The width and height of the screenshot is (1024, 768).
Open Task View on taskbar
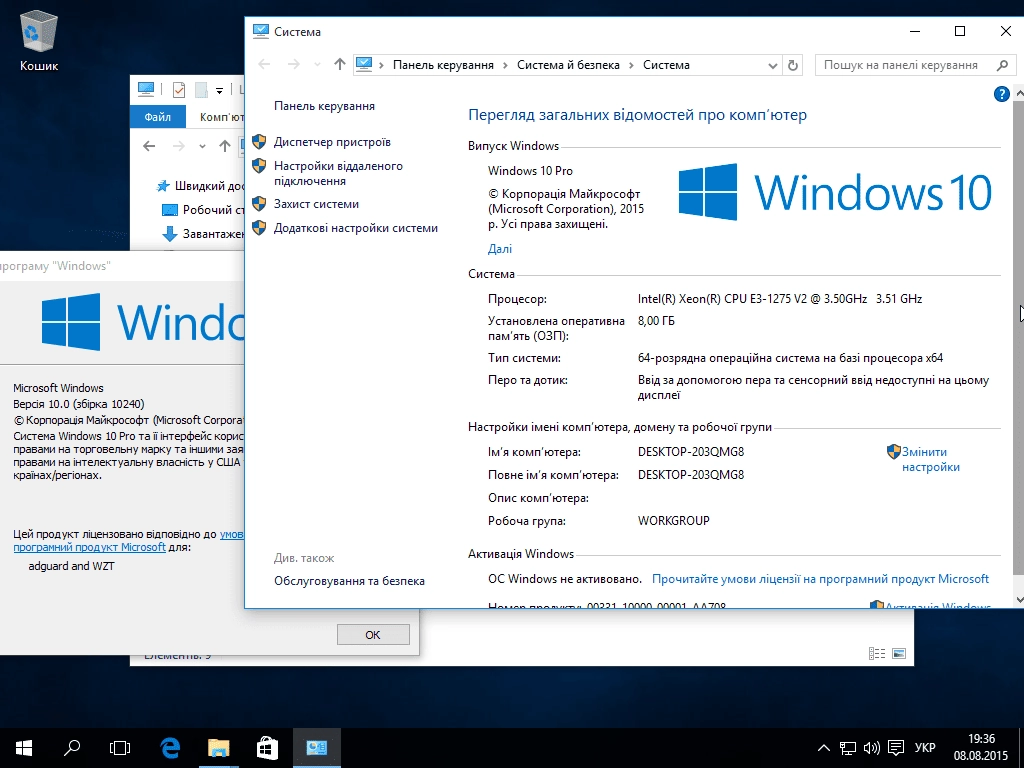pos(120,748)
